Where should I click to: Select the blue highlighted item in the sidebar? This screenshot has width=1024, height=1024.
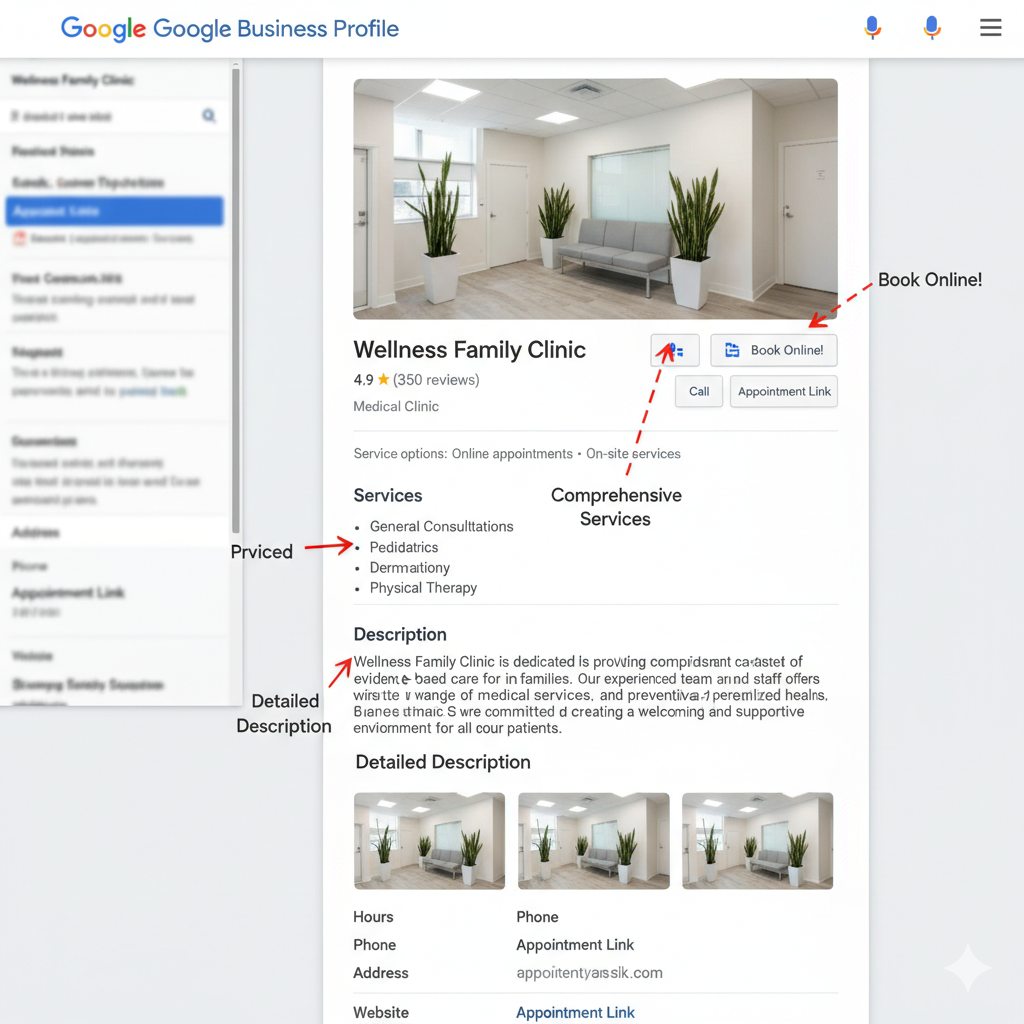(114, 211)
